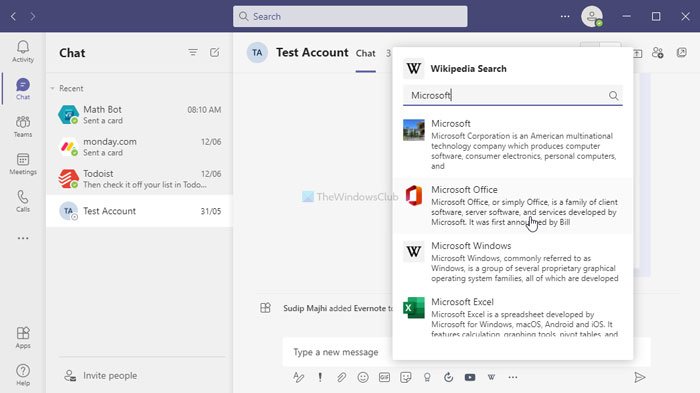
Task: Click the Type a new message box
Action: point(337,352)
